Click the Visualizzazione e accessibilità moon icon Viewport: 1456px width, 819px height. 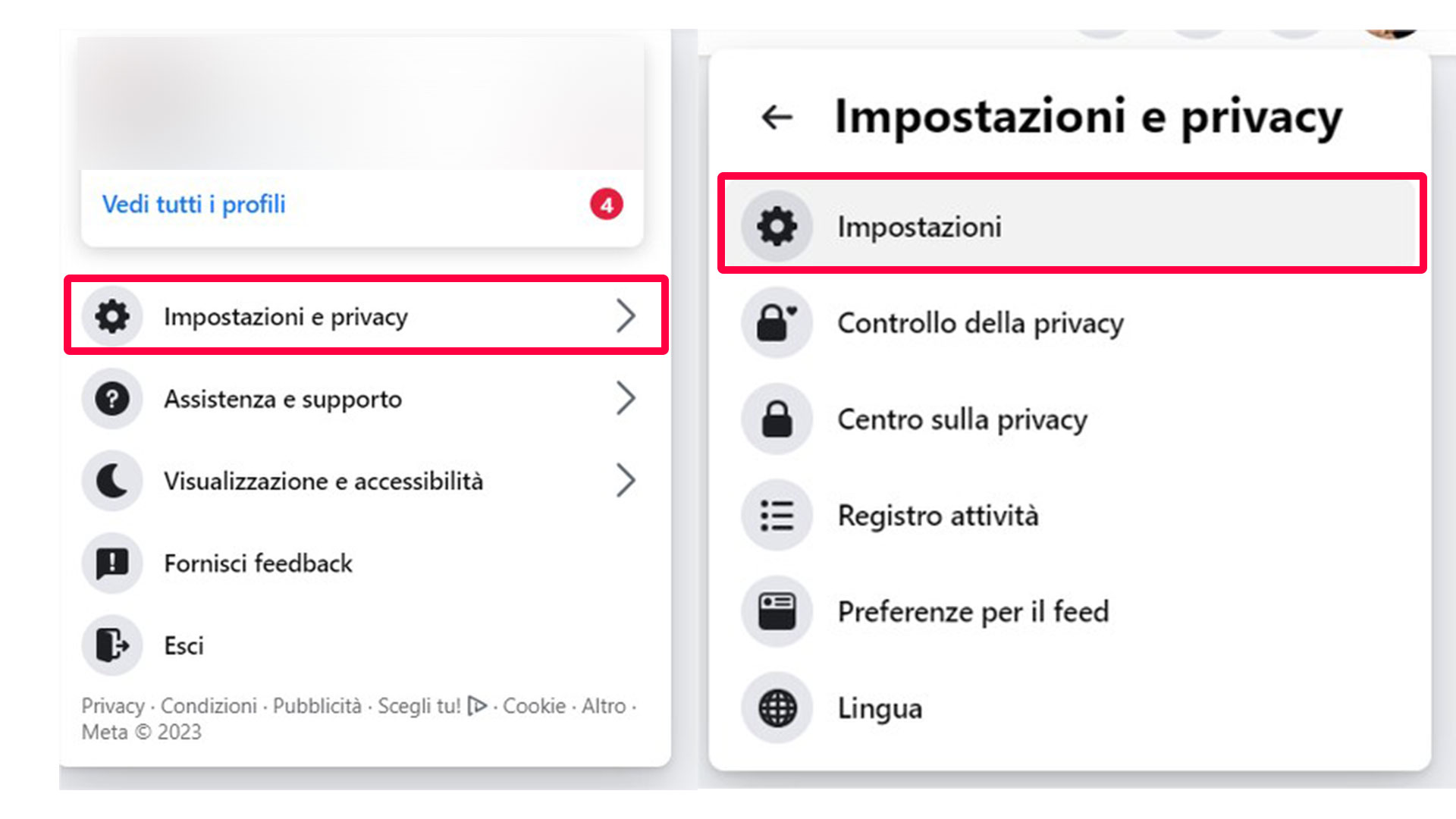pos(111,480)
